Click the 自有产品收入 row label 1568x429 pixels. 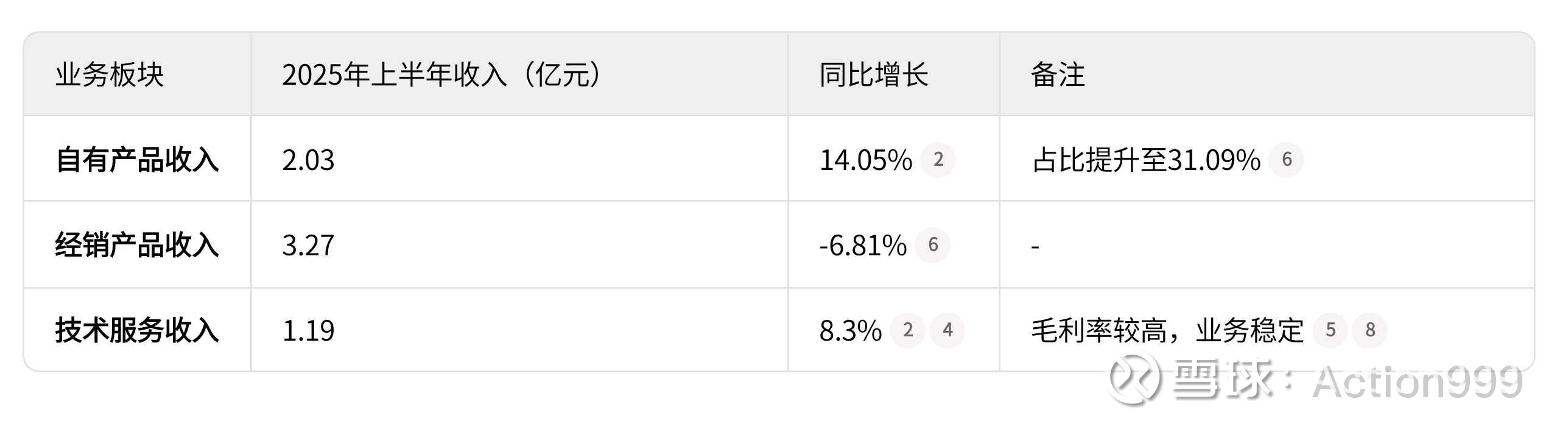[x=137, y=160]
